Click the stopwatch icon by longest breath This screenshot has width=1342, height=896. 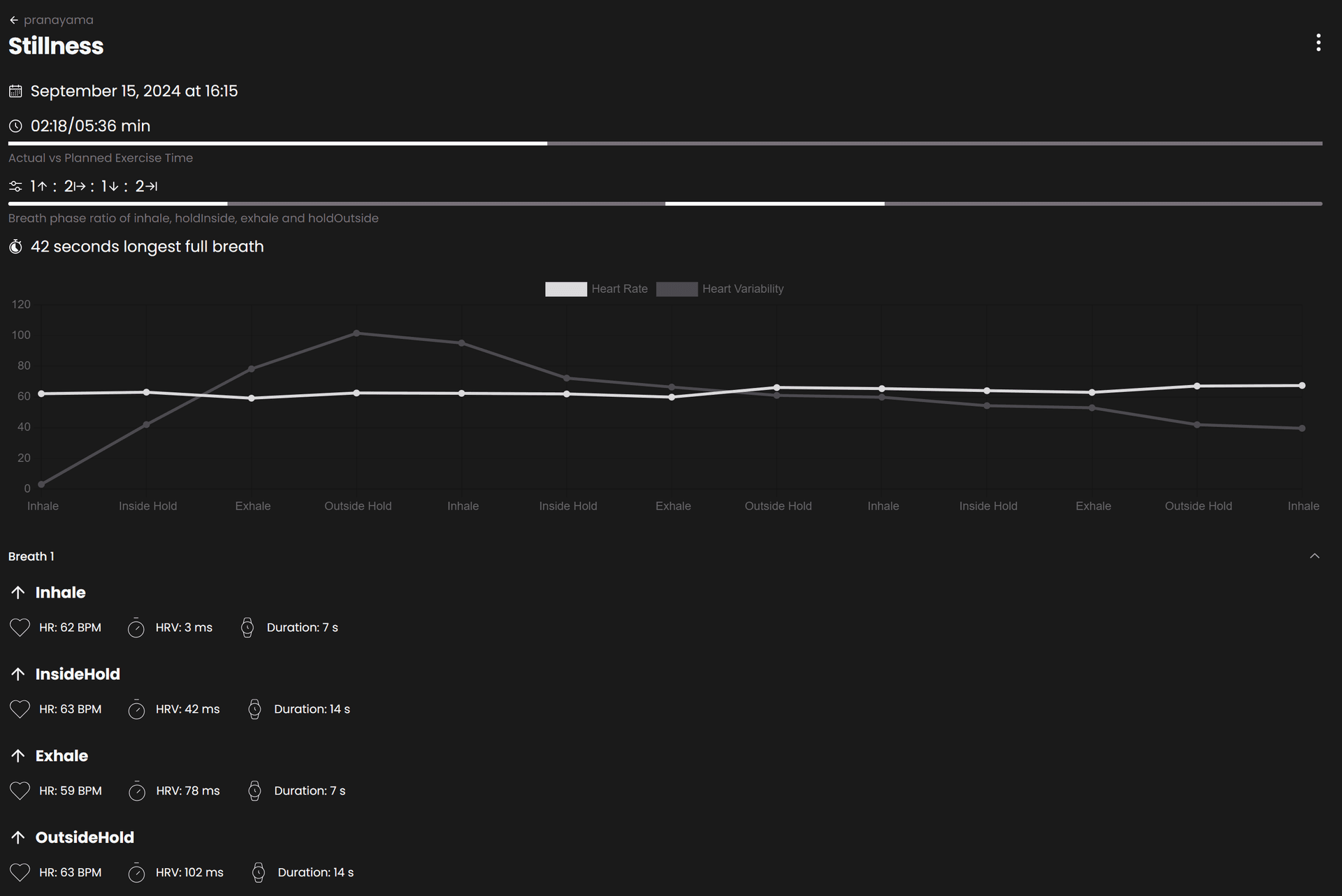(x=15, y=247)
